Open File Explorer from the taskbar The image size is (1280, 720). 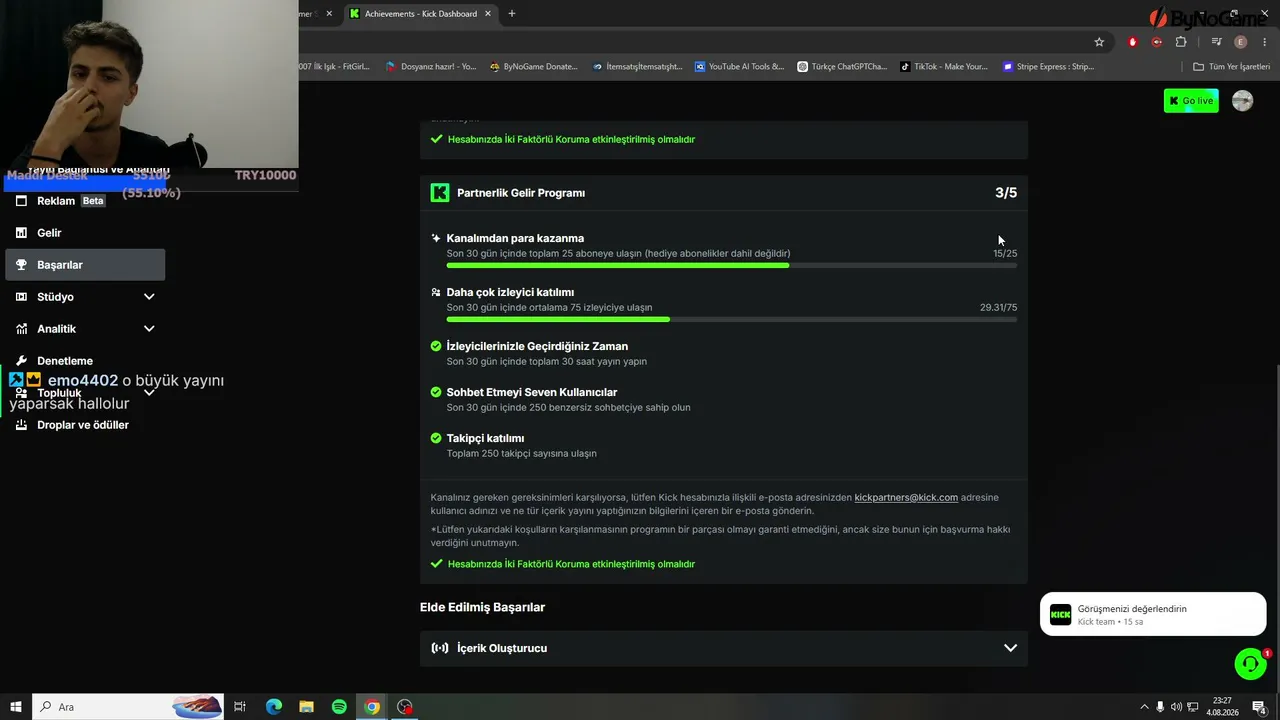(307, 707)
